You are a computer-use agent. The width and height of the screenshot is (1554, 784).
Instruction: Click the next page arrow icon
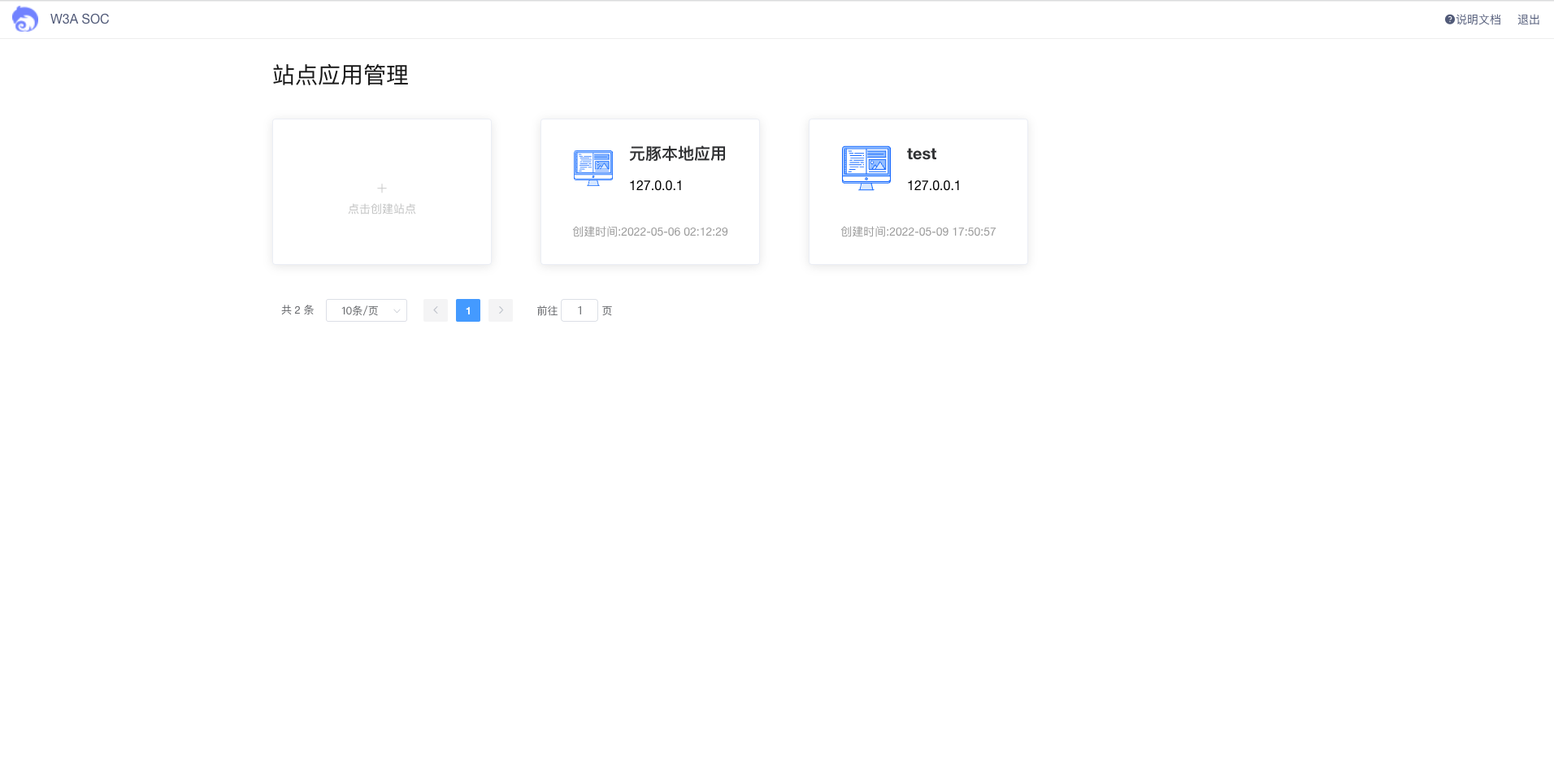click(501, 310)
